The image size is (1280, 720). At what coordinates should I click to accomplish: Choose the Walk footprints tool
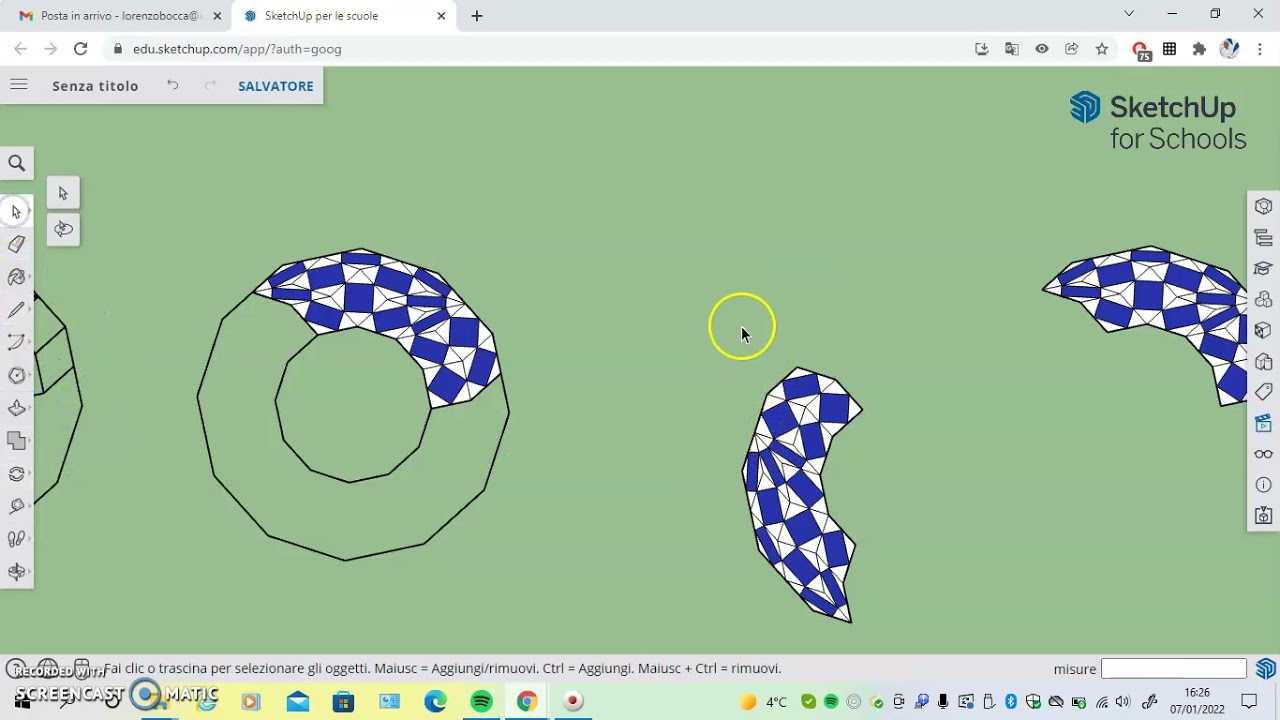click(x=17, y=539)
